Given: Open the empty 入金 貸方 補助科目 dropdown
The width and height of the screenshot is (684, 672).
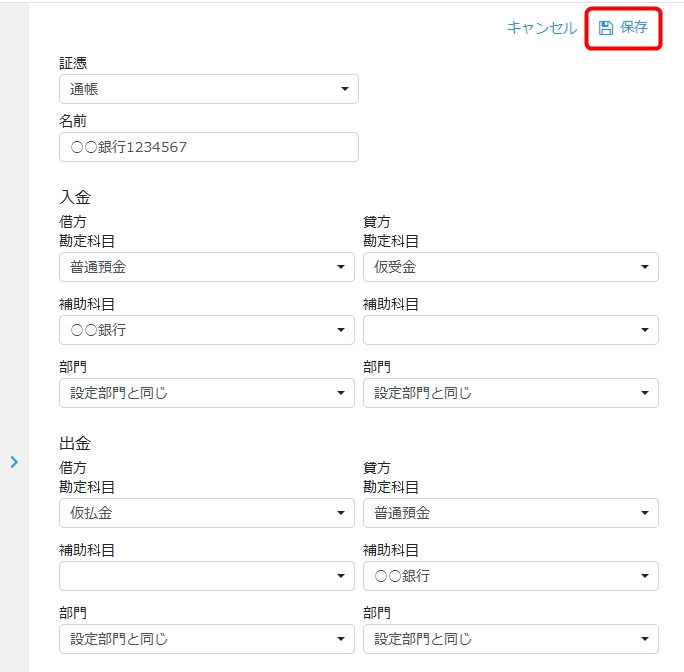Looking at the screenshot, I should pyautogui.click(x=511, y=330).
